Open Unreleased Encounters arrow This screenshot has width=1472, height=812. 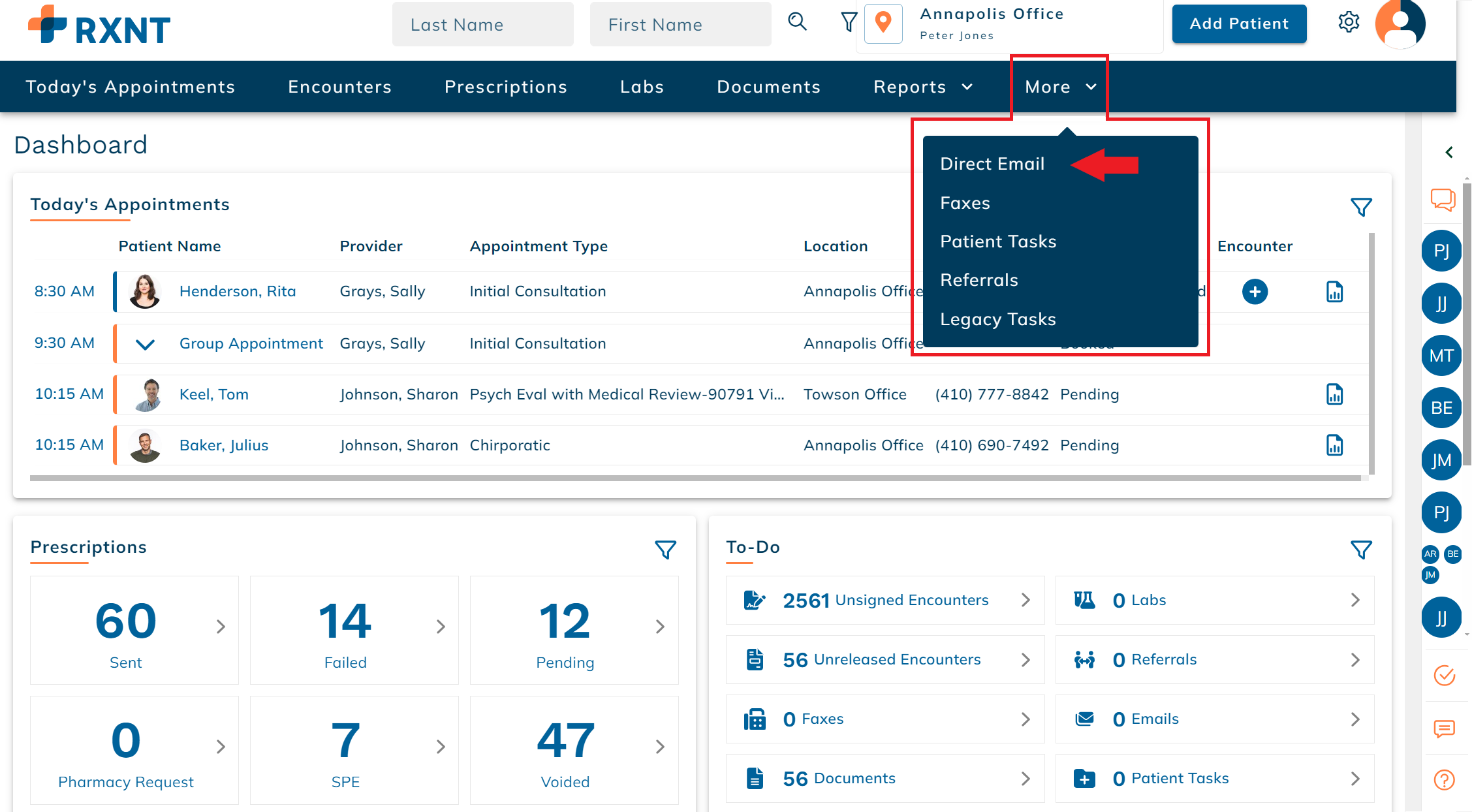(1026, 660)
